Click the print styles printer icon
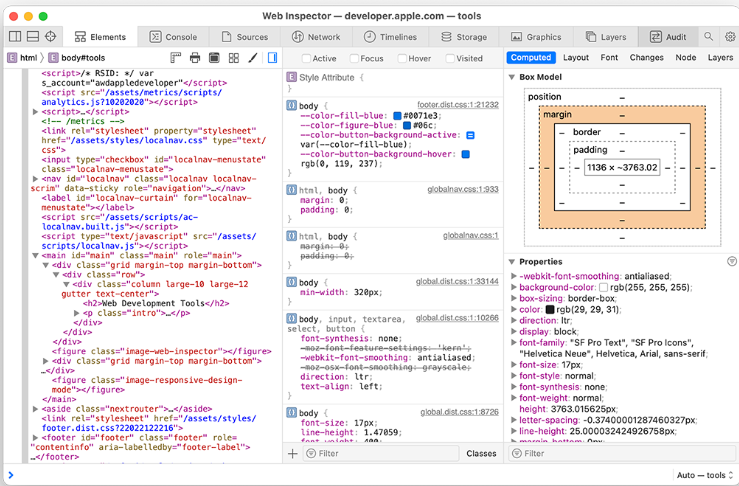Screen dimensions: 739x486 pos(195,59)
